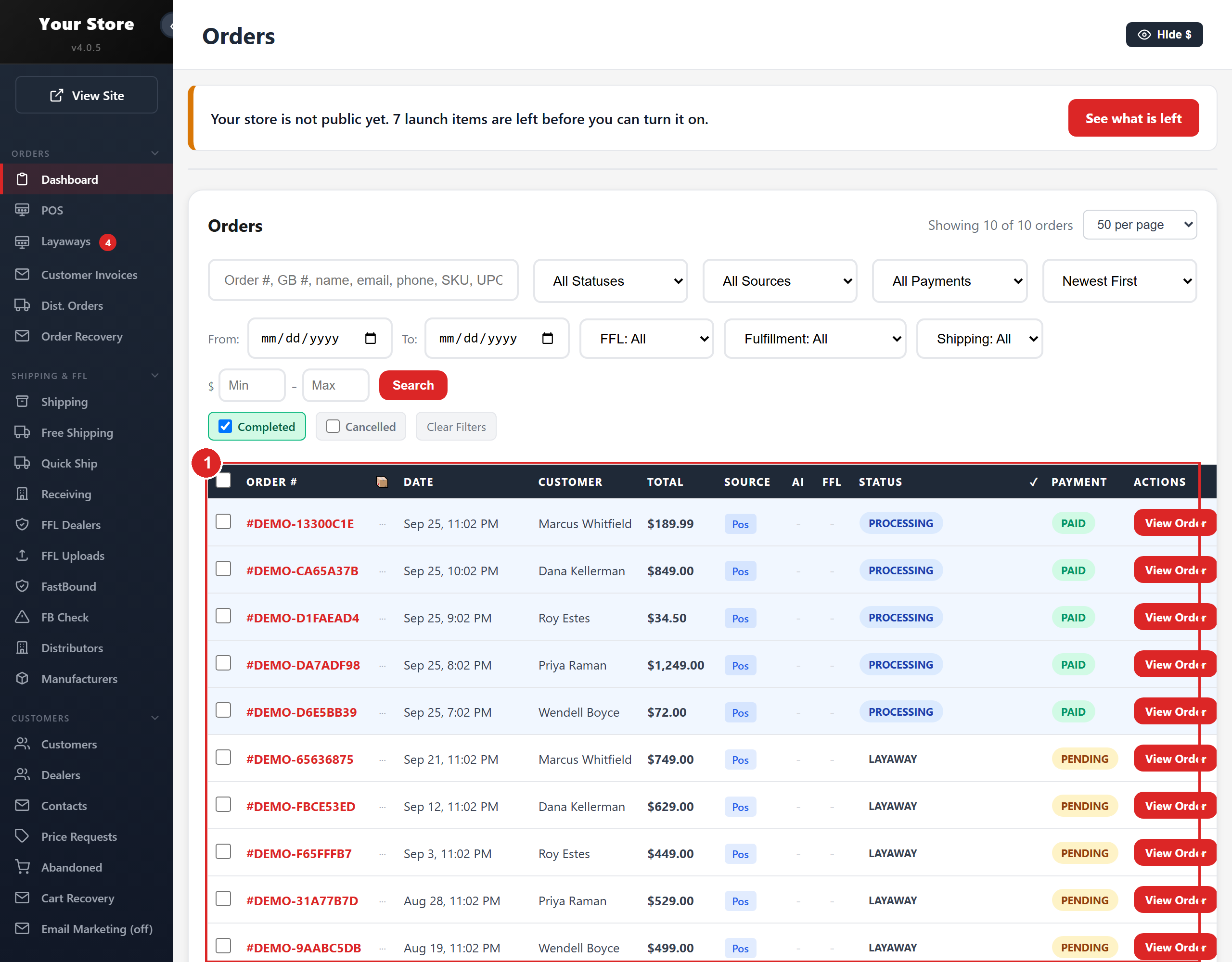The image size is (1232, 962).
Task: Open the Shipping: All dropdown
Action: point(979,338)
